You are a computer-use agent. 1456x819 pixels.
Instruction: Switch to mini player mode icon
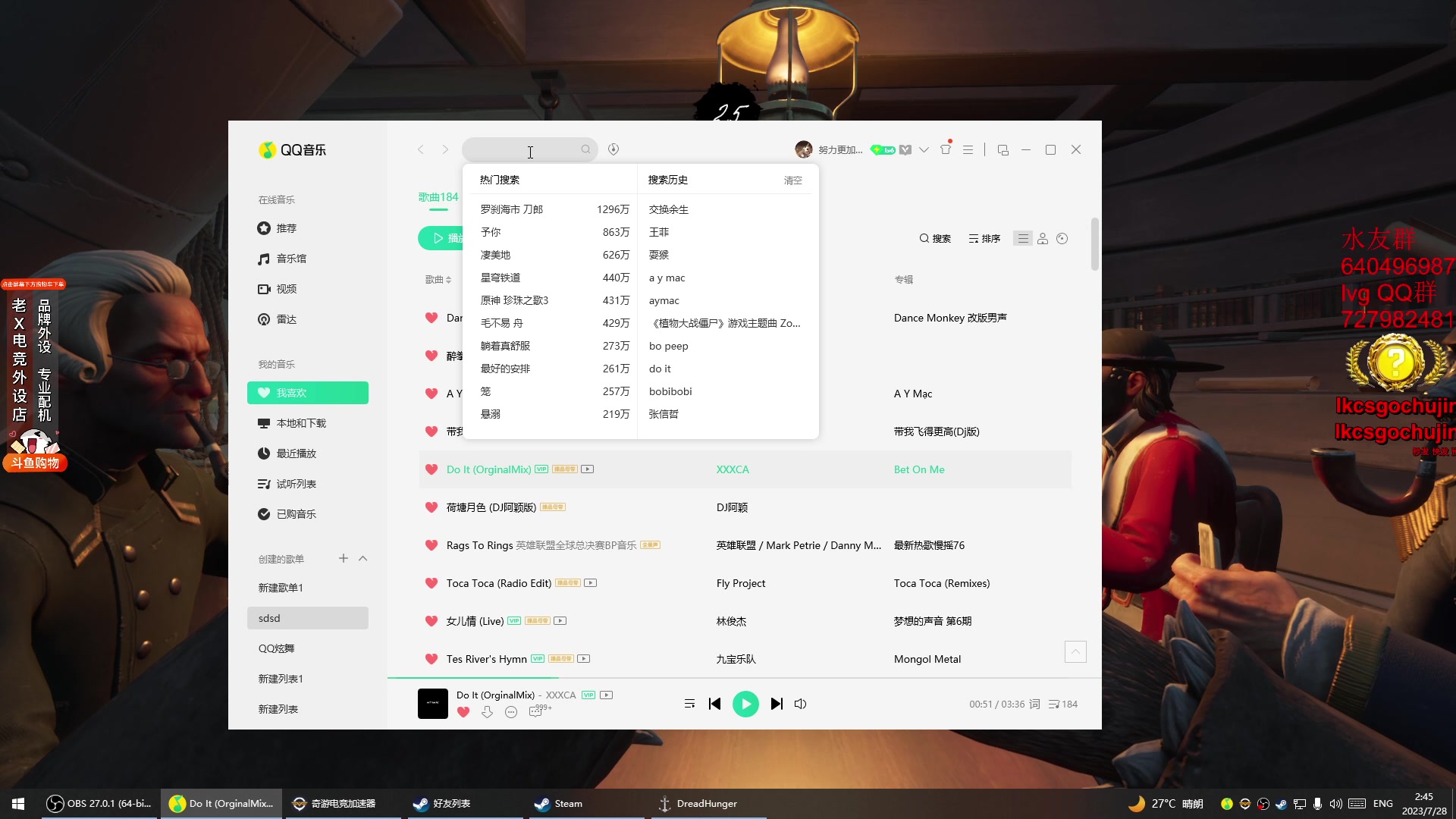[1003, 149]
